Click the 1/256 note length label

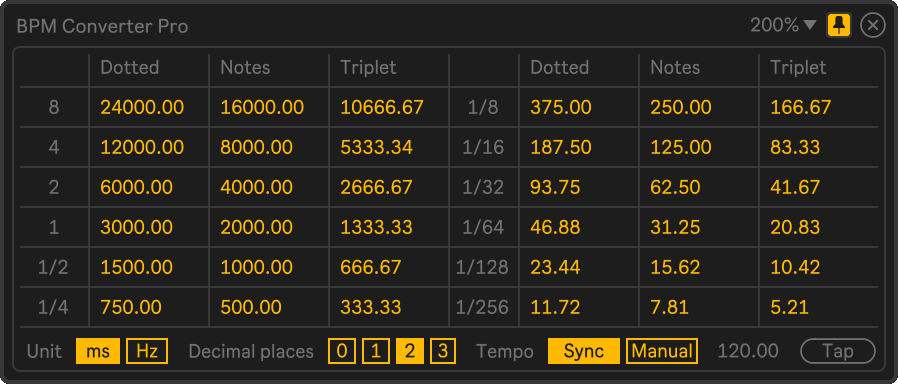pos(482,307)
